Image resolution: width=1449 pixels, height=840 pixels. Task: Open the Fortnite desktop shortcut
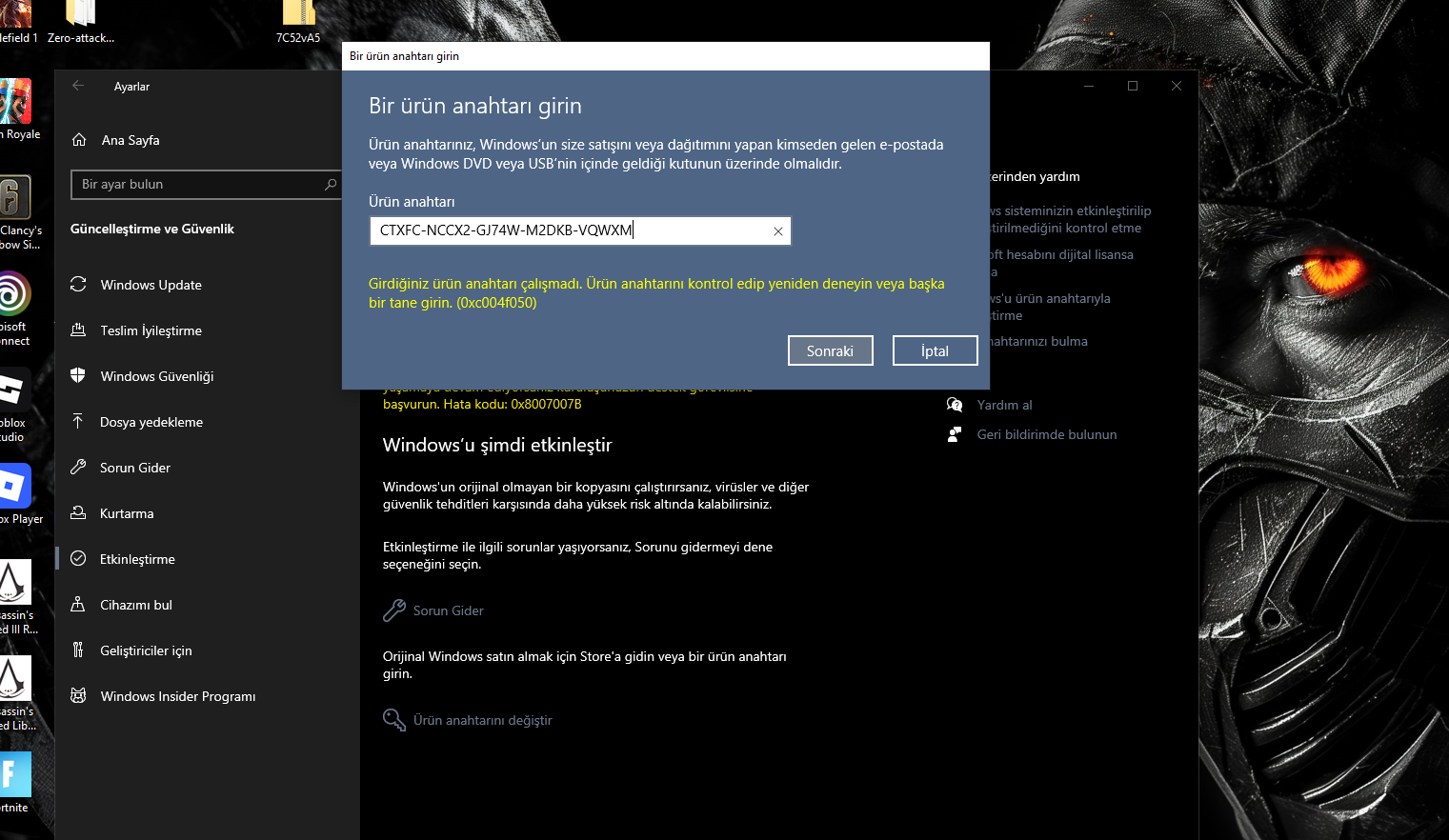(x=15, y=783)
